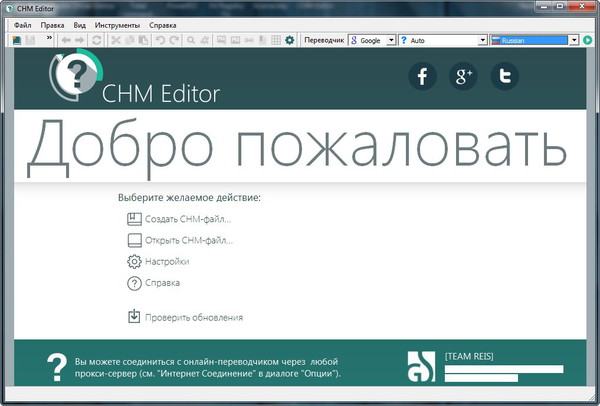Open the Facebook page icon
The height and width of the screenshot is (406, 600).
pos(423,76)
